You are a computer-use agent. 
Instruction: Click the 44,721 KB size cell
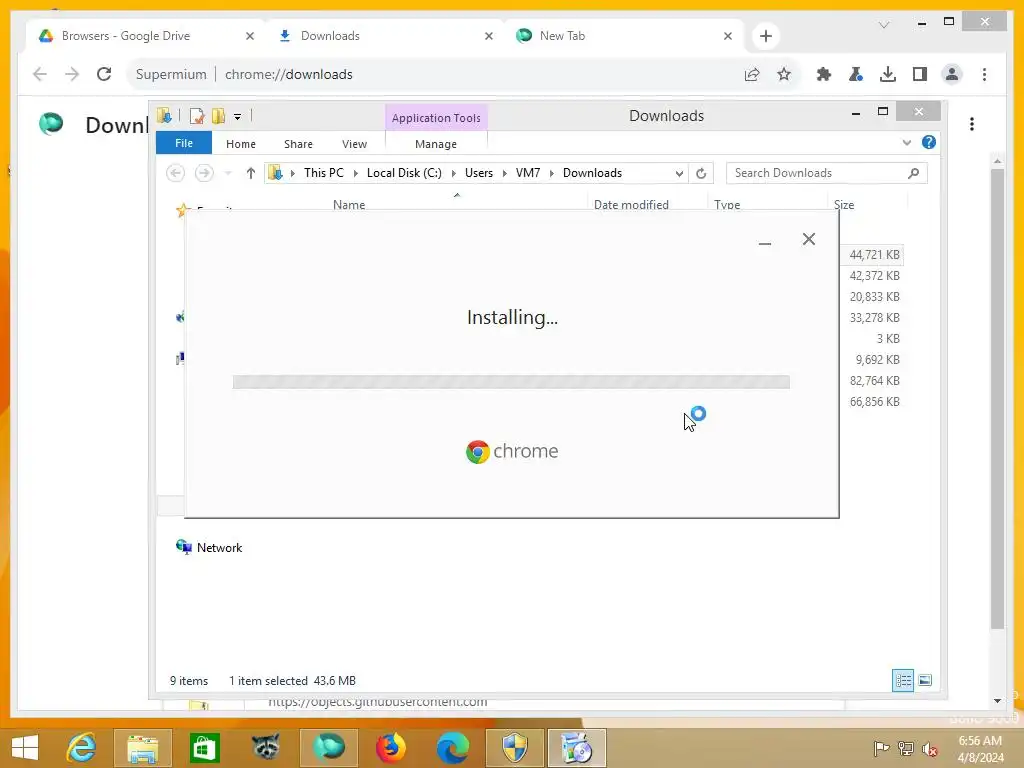(x=874, y=255)
